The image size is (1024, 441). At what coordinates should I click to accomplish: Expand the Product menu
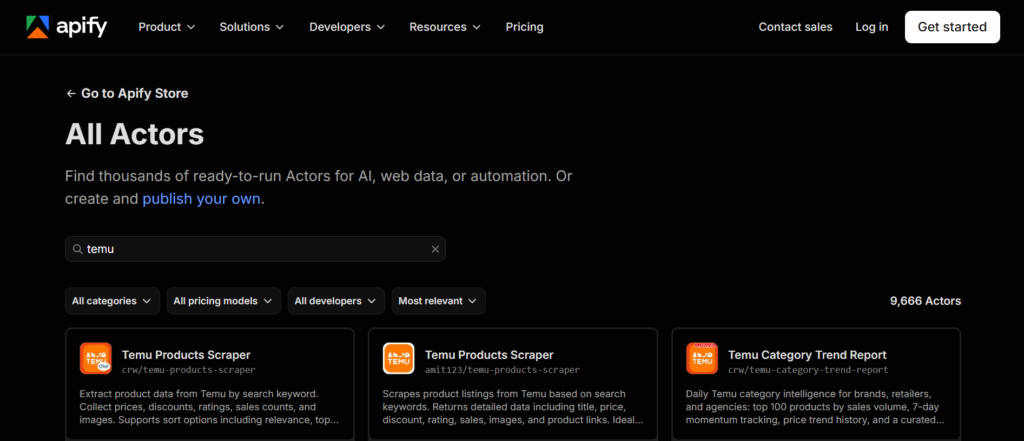167,27
